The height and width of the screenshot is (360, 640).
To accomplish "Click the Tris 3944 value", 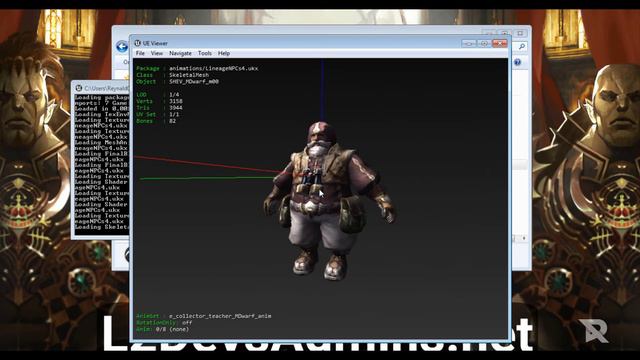I will (176, 108).
